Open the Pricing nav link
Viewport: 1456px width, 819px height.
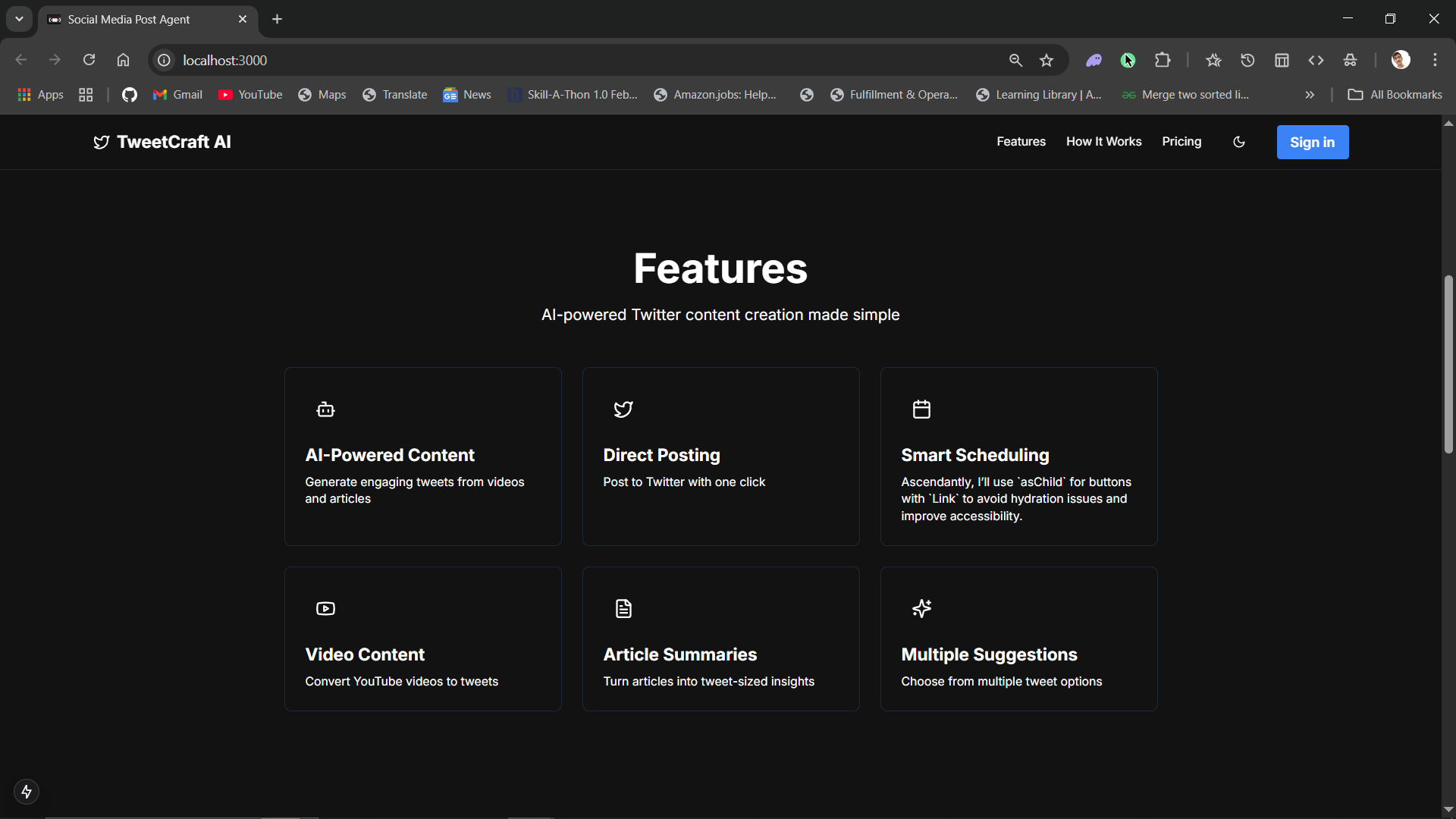tap(1181, 142)
